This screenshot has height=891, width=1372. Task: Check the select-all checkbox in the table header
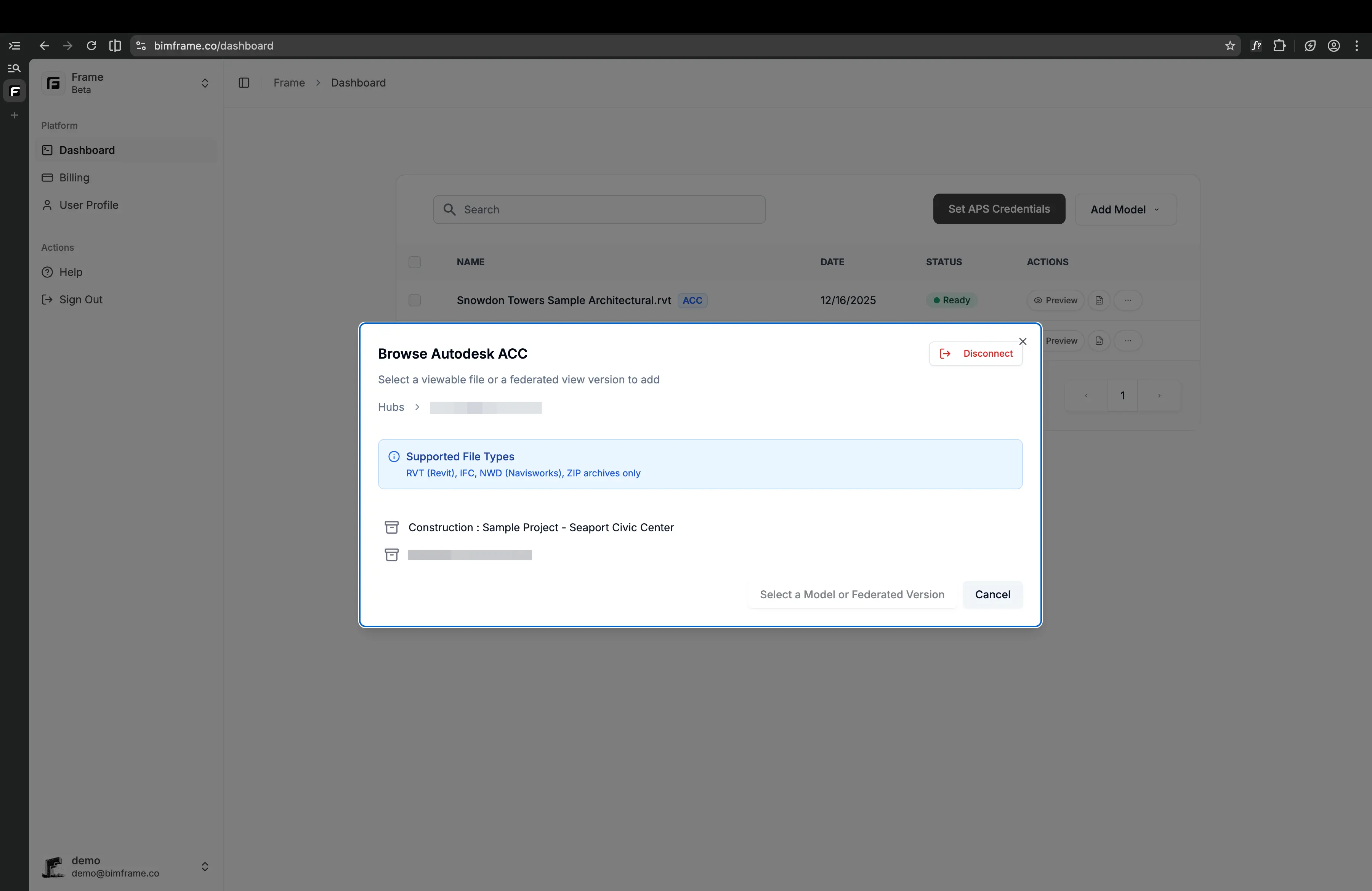pos(415,262)
